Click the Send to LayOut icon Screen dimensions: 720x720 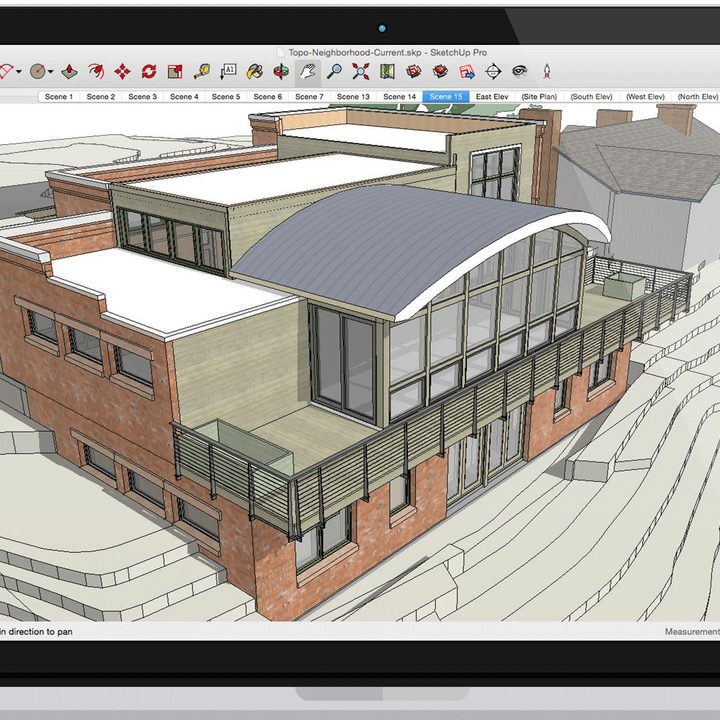click(467, 71)
